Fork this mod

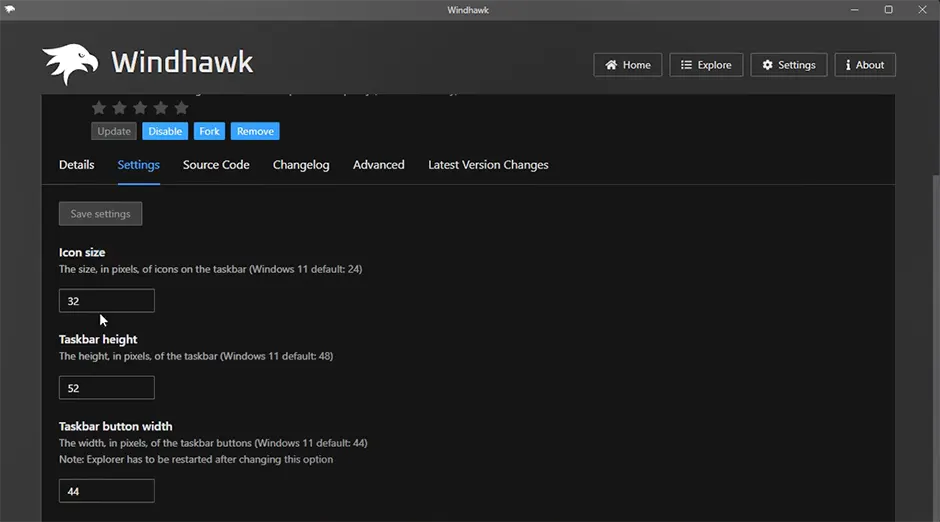click(209, 131)
